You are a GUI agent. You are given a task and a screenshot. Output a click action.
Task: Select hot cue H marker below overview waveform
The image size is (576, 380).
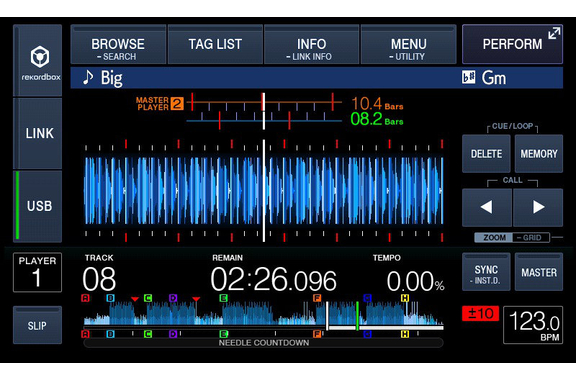coord(405,334)
